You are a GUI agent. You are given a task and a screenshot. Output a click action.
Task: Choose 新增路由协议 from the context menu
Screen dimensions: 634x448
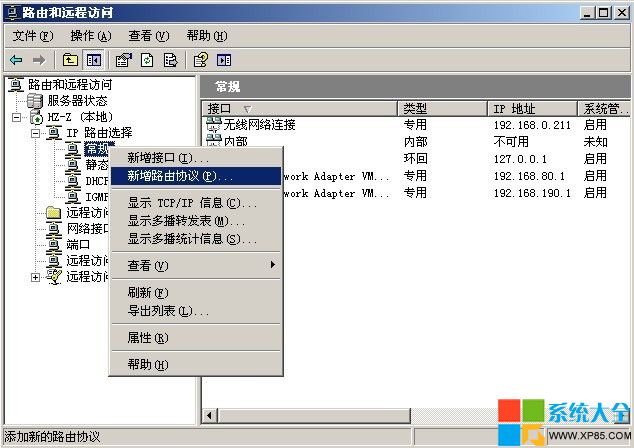point(179,176)
